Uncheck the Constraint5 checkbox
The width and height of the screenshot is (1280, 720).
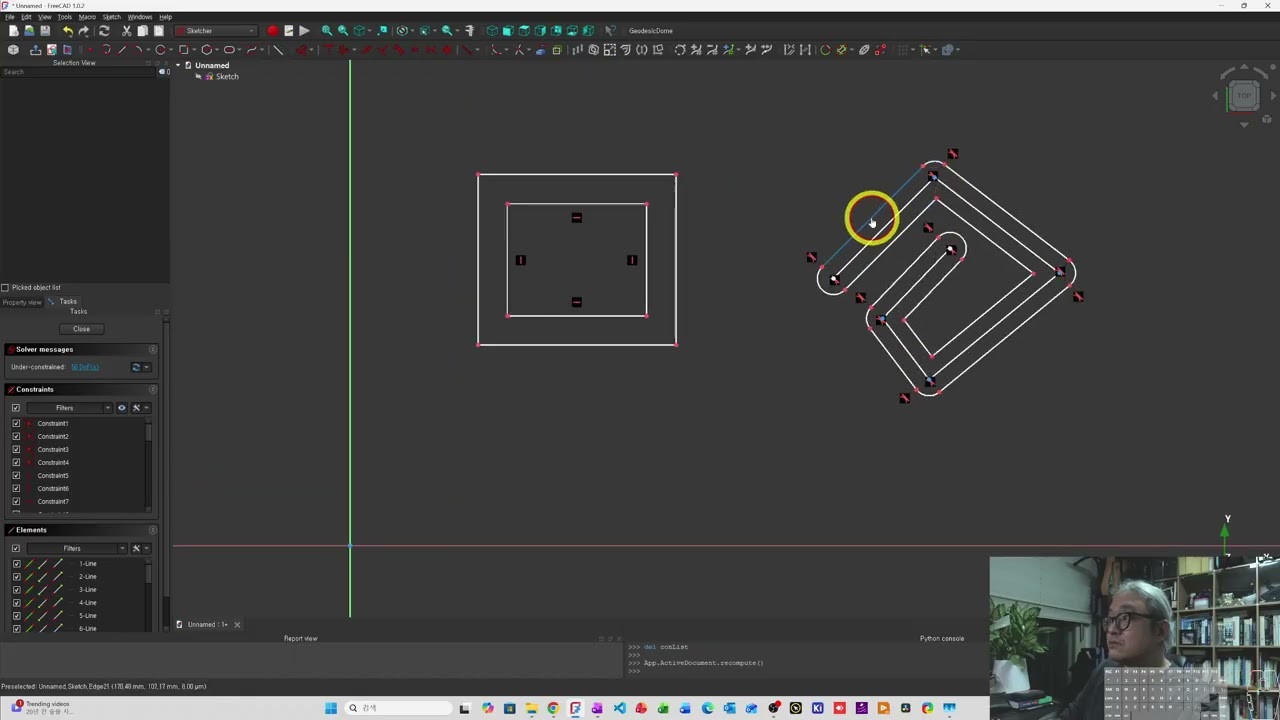[x=16, y=475]
